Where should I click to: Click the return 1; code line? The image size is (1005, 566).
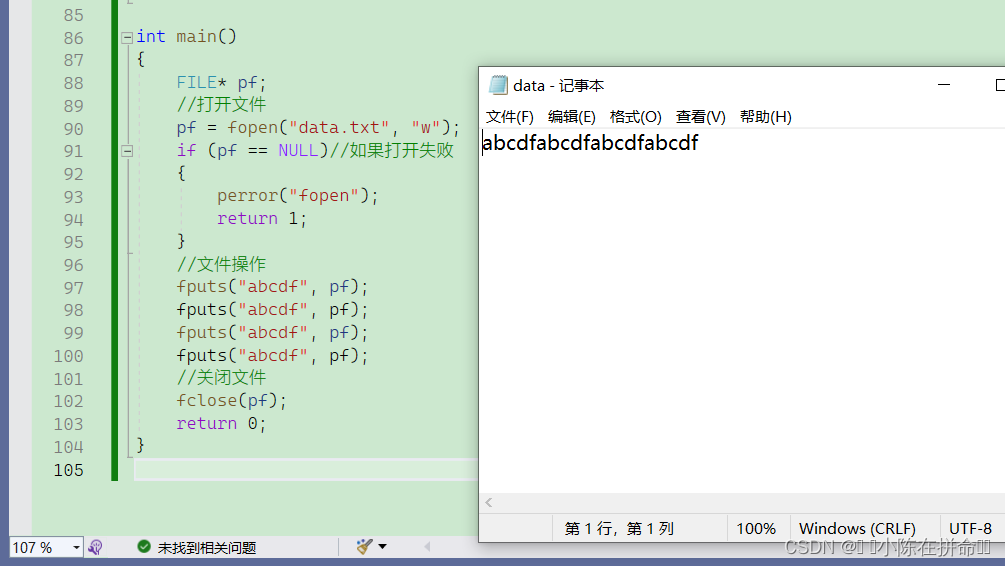click(262, 219)
